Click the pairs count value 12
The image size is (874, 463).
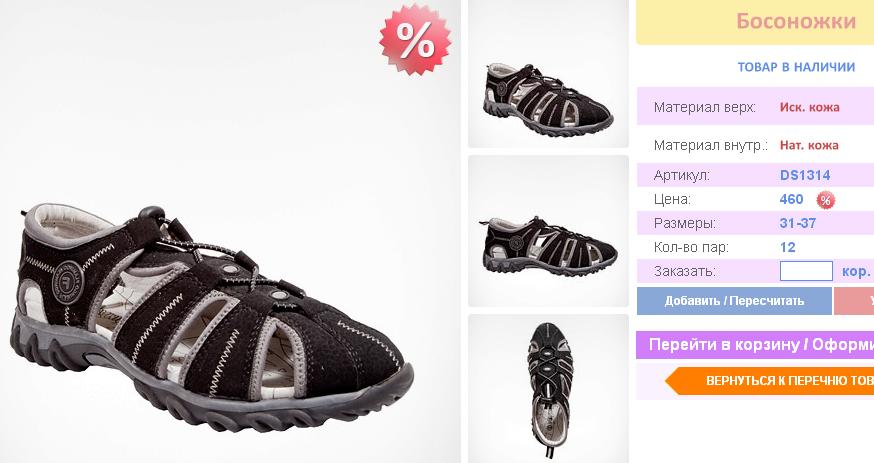(788, 247)
